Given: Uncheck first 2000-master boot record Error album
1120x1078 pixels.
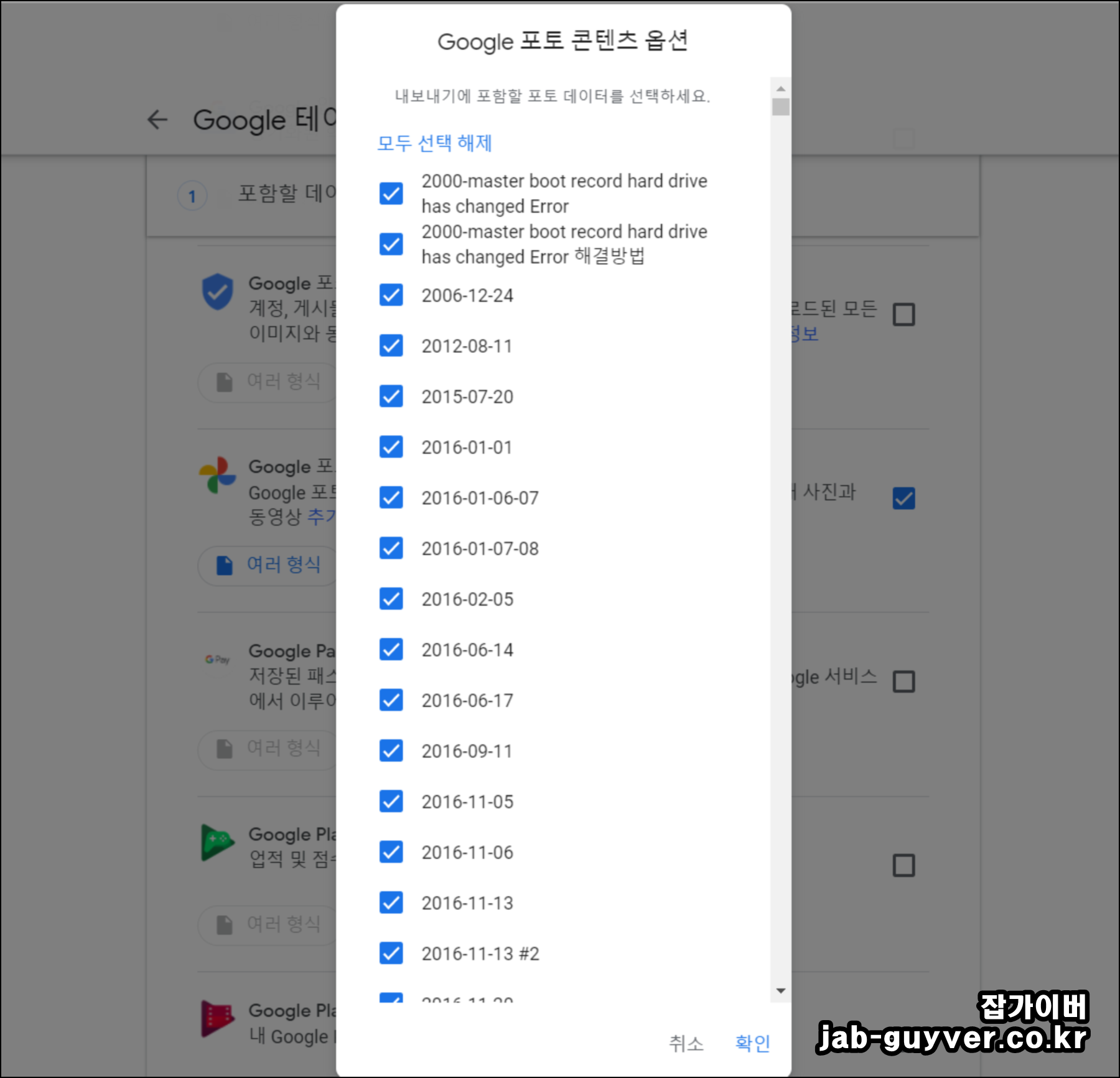Looking at the screenshot, I should (x=391, y=193).
